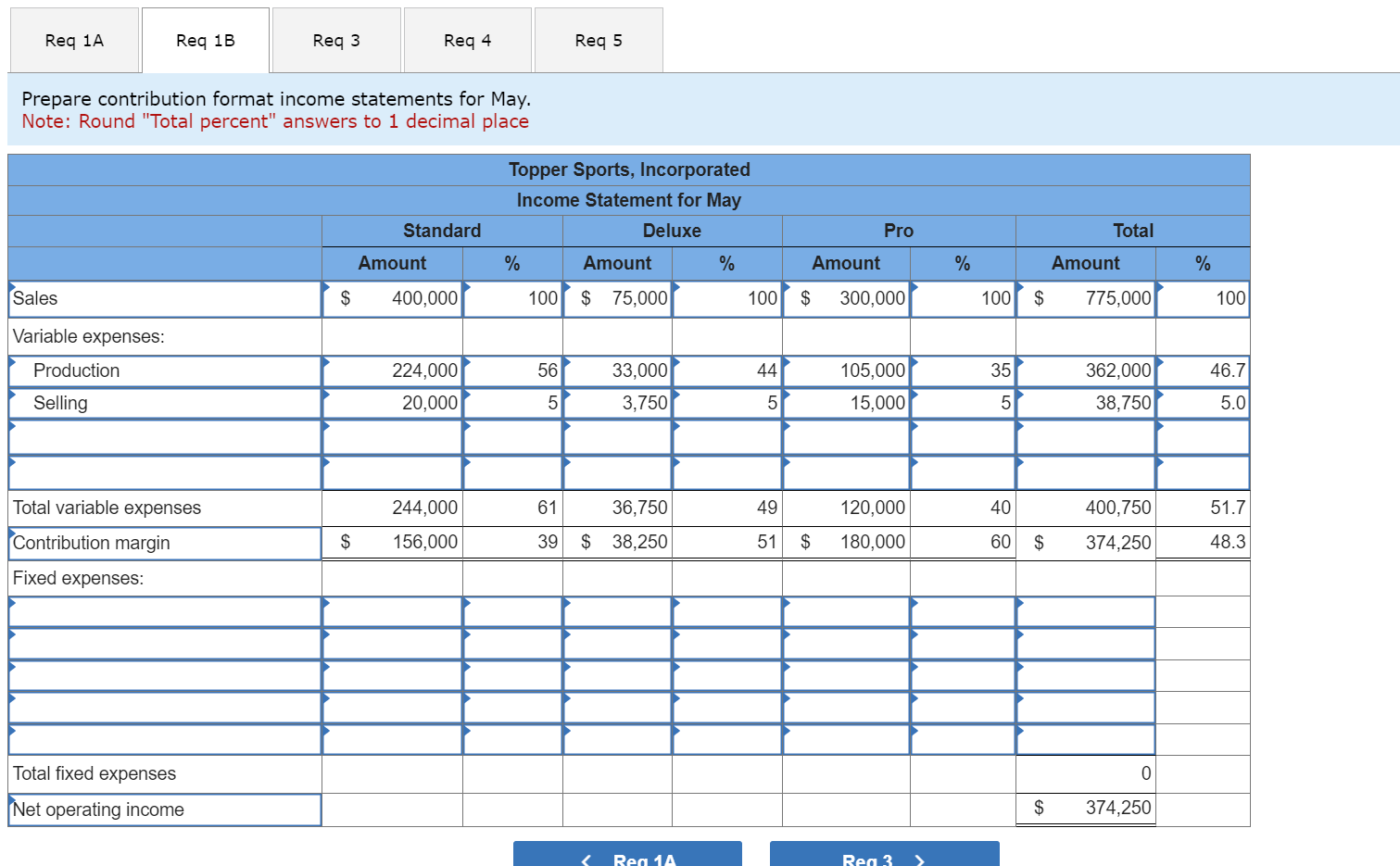Viewport: 1400px width, 866px height.
Task: Edit Total sales percent 100
Action: [1203, 299]
